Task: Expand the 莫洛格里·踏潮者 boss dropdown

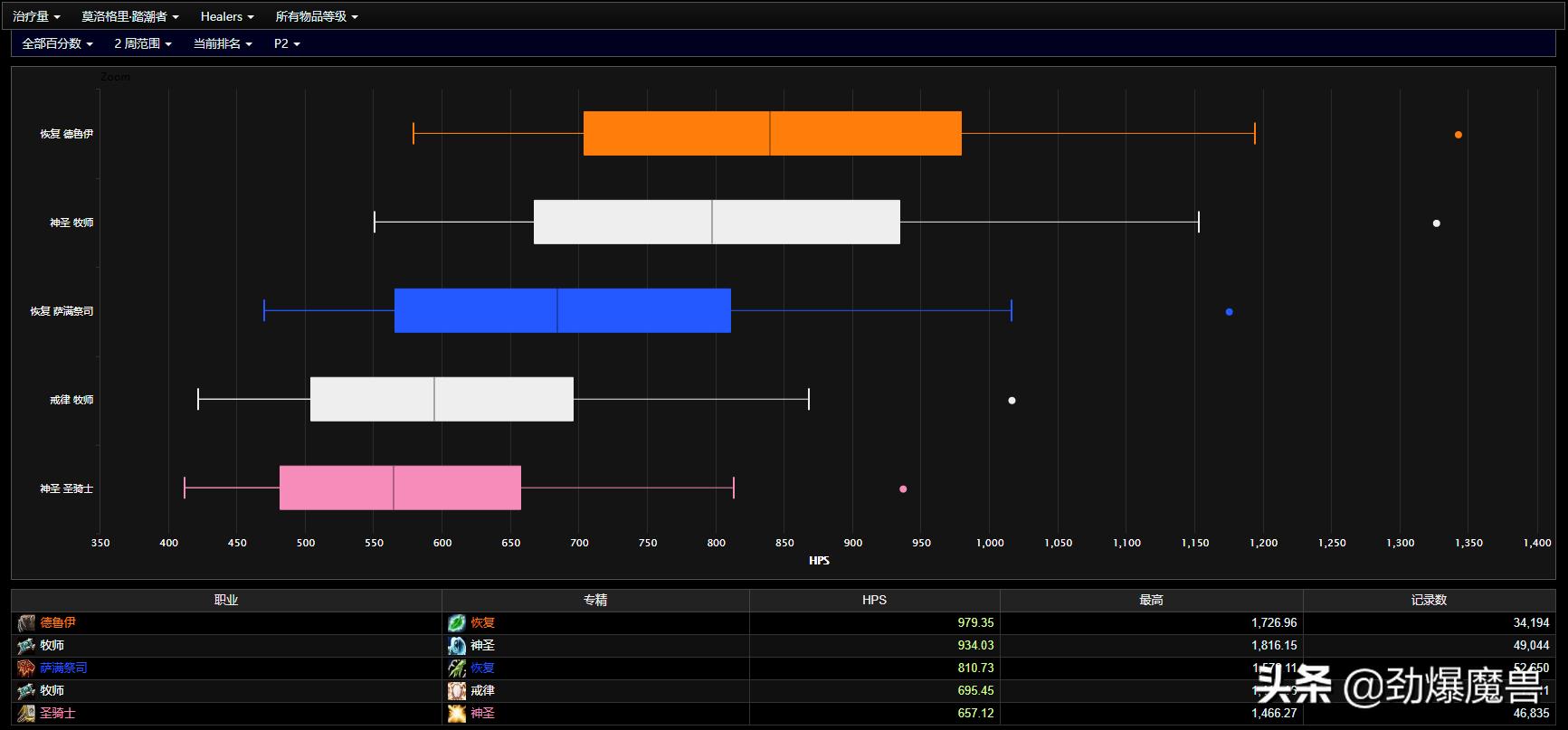Action: (130, 16)
